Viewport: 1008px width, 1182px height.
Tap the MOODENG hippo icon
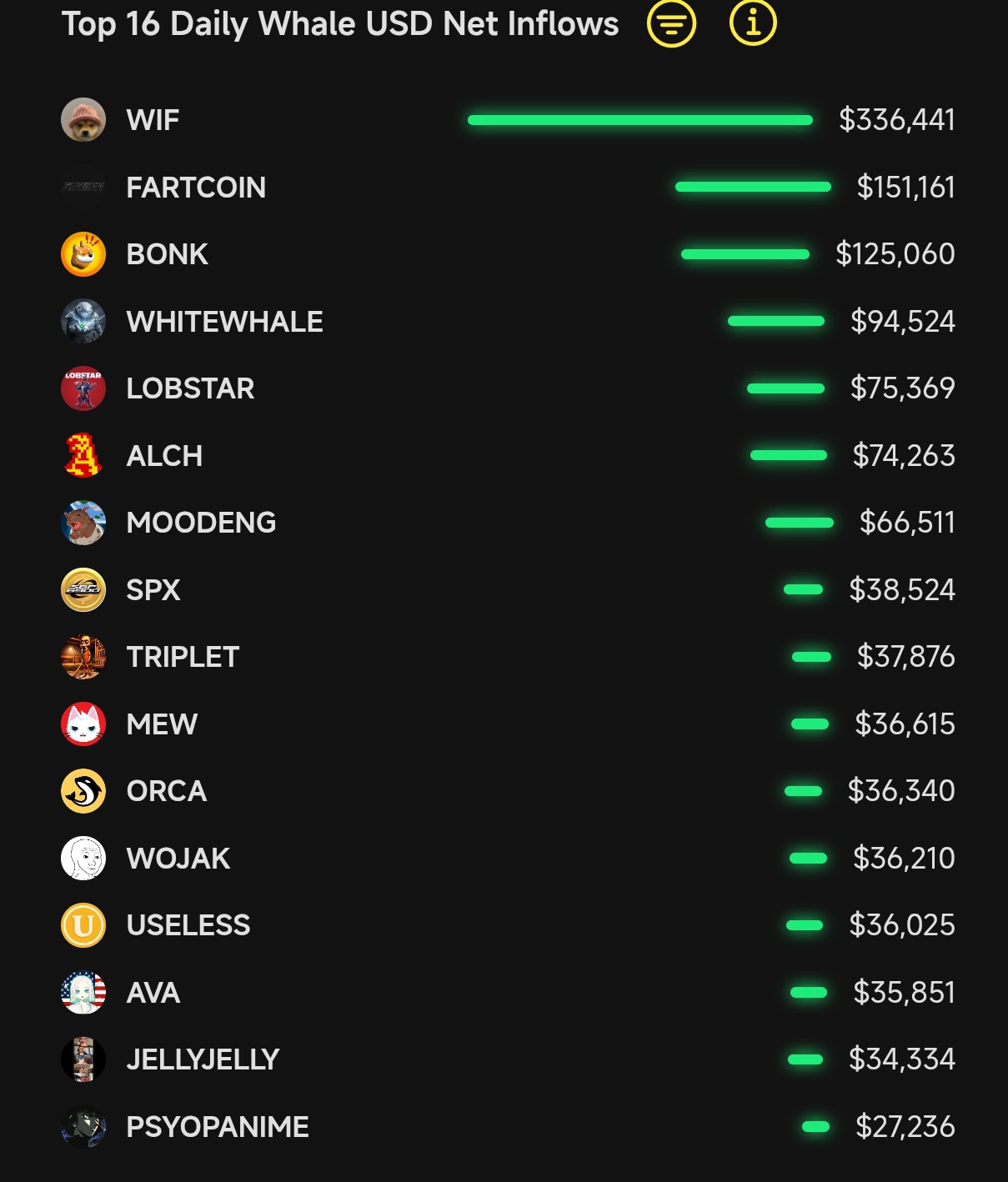click(83, 523)
